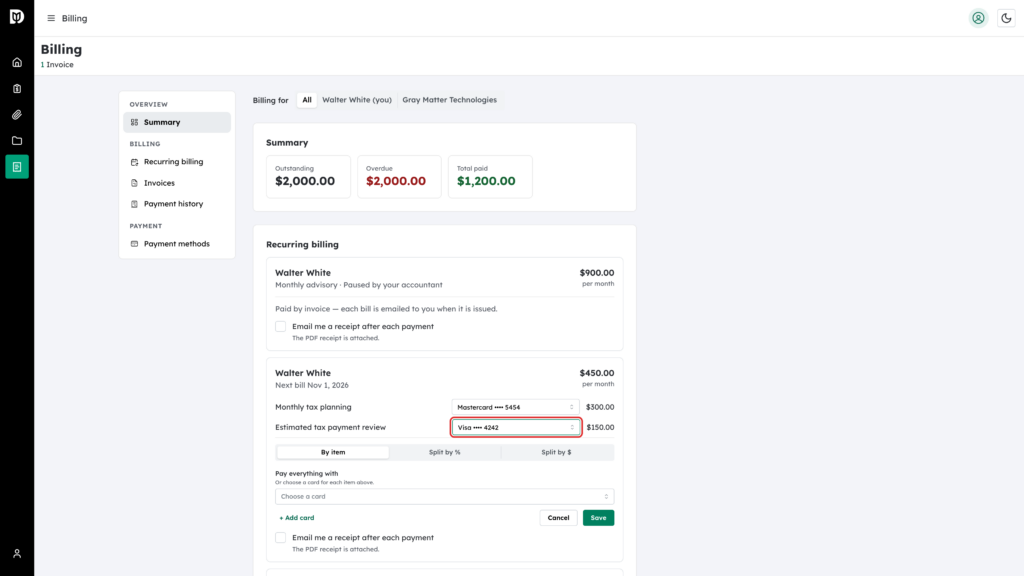This screenshot has height=576, width=1024.
Task: Switch to Split by $ option
Action: click(x=556, y=452)
